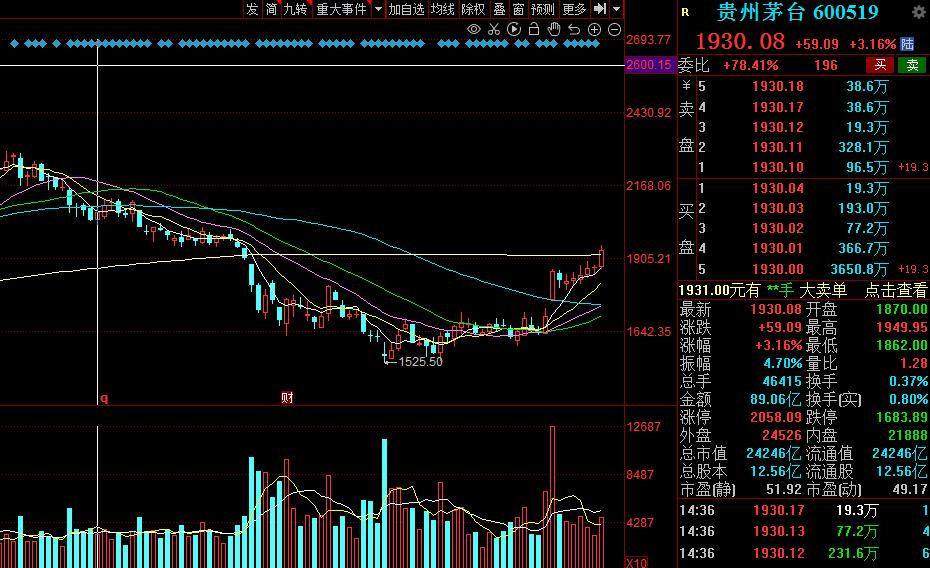The height and width of the screenshot is (568, 930).
Task: Click the green 卖 sell button
Action: tap(912, 65)
